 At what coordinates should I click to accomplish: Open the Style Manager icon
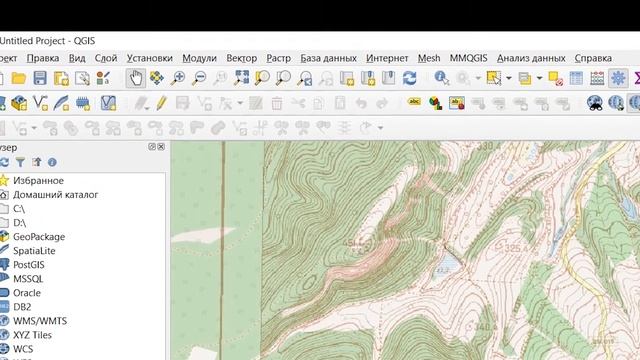[104, 78]
